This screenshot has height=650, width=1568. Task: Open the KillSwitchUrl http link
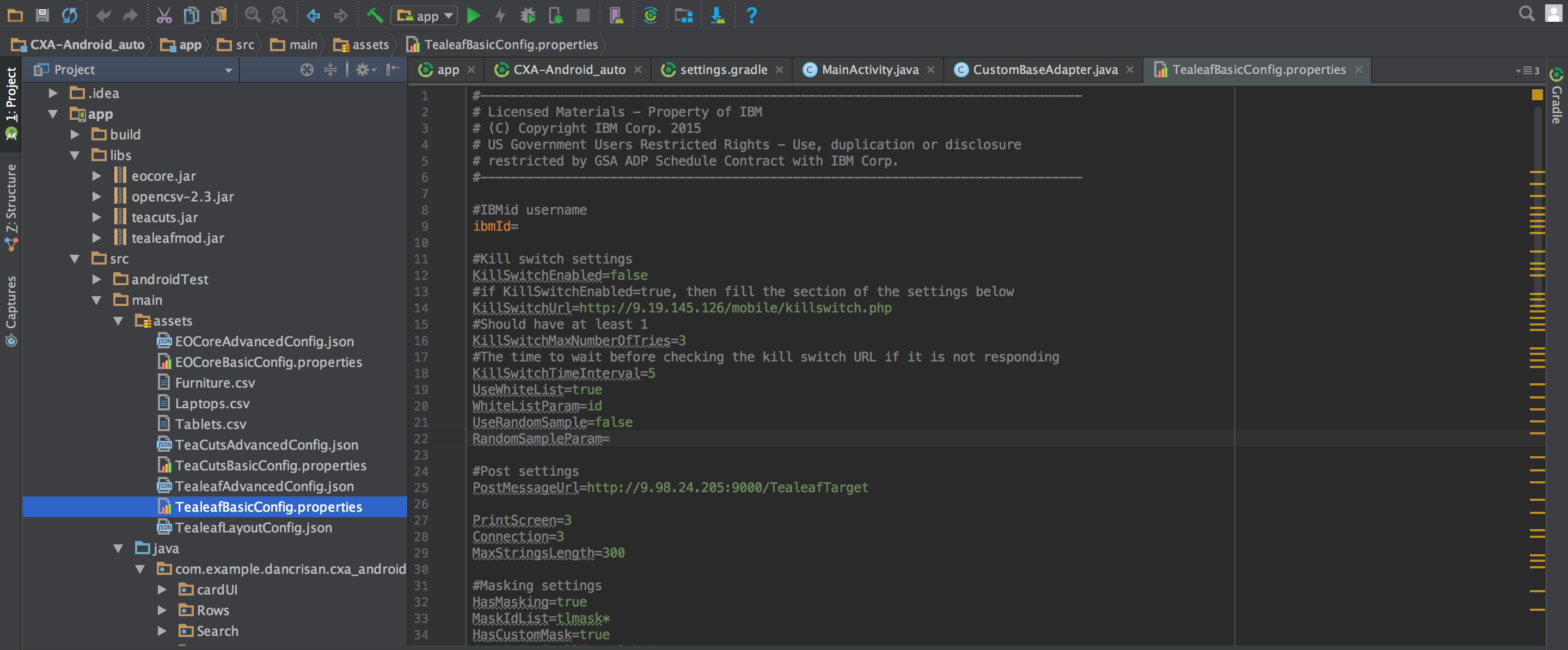coord(734,308)
